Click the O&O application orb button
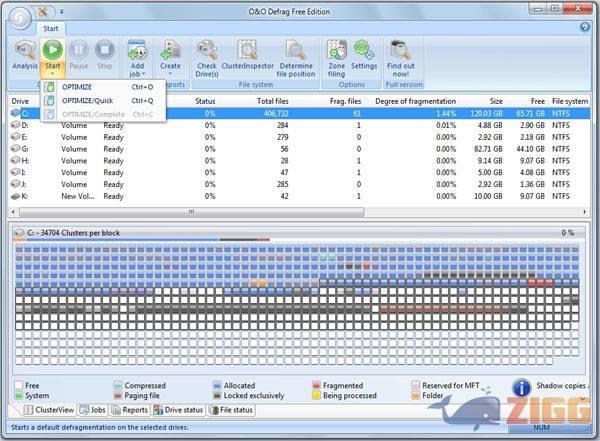Image resolution: width=600 pixels, height=441 pixels. (x=19, y=18)
